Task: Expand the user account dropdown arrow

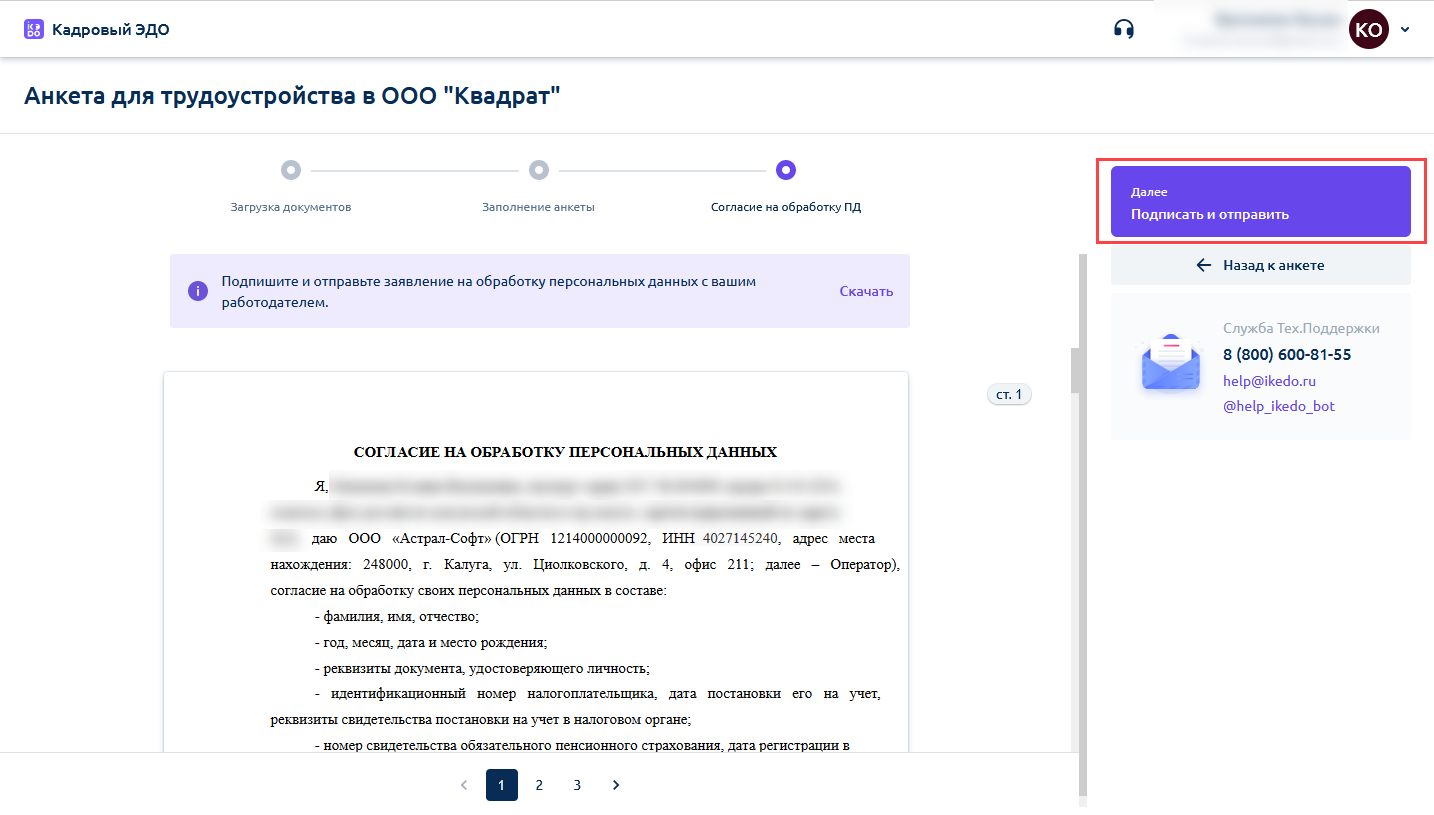Action: coord(1405,30)
